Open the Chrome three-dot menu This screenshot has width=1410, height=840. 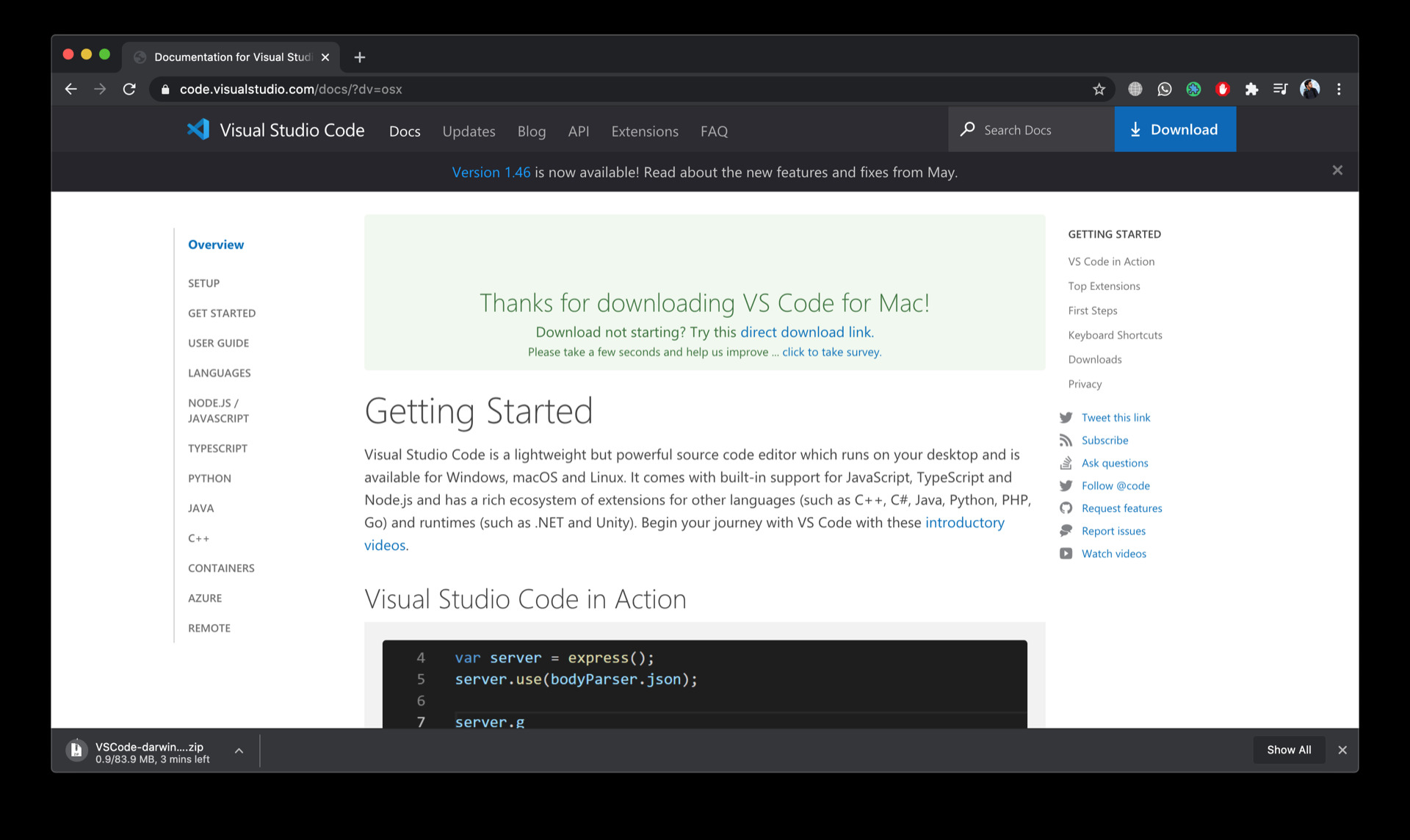(x=1339, y=89)
